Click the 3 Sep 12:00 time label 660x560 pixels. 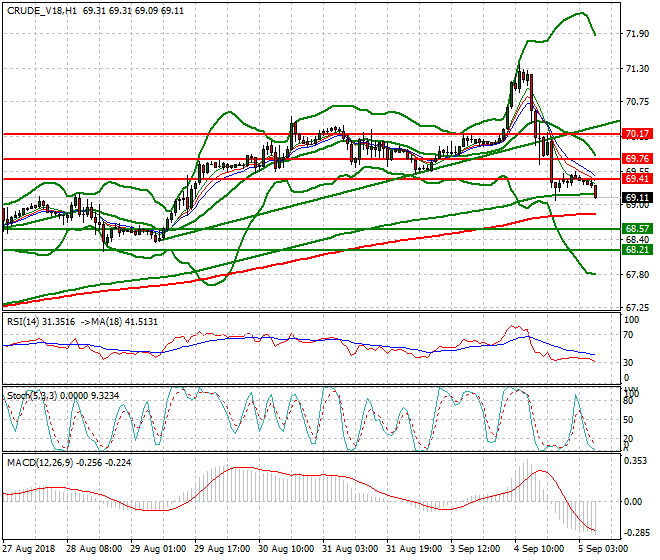click(474, 549)
